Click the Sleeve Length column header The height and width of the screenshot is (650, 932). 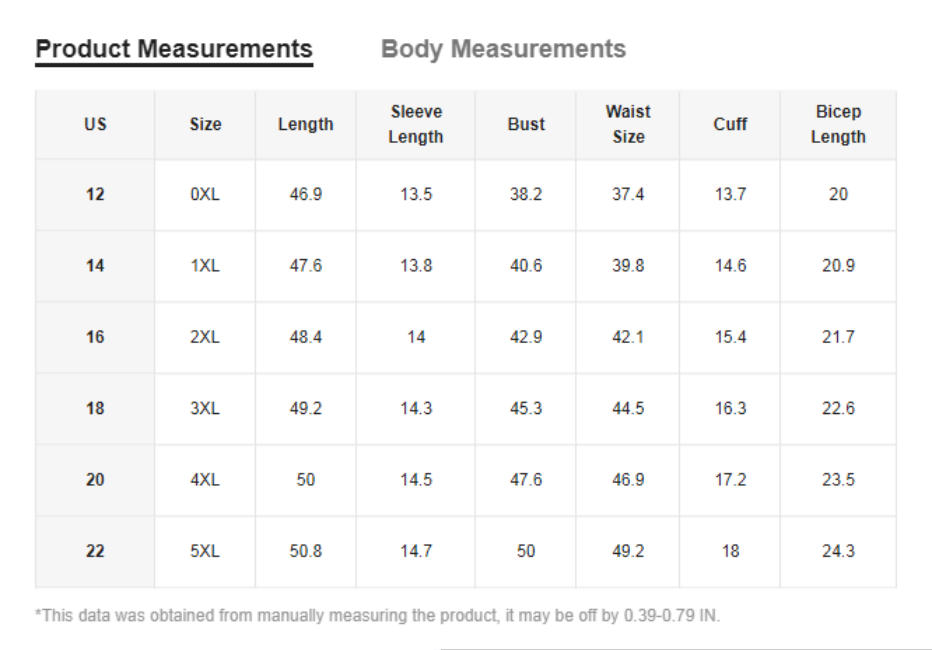tap(416, 124)
